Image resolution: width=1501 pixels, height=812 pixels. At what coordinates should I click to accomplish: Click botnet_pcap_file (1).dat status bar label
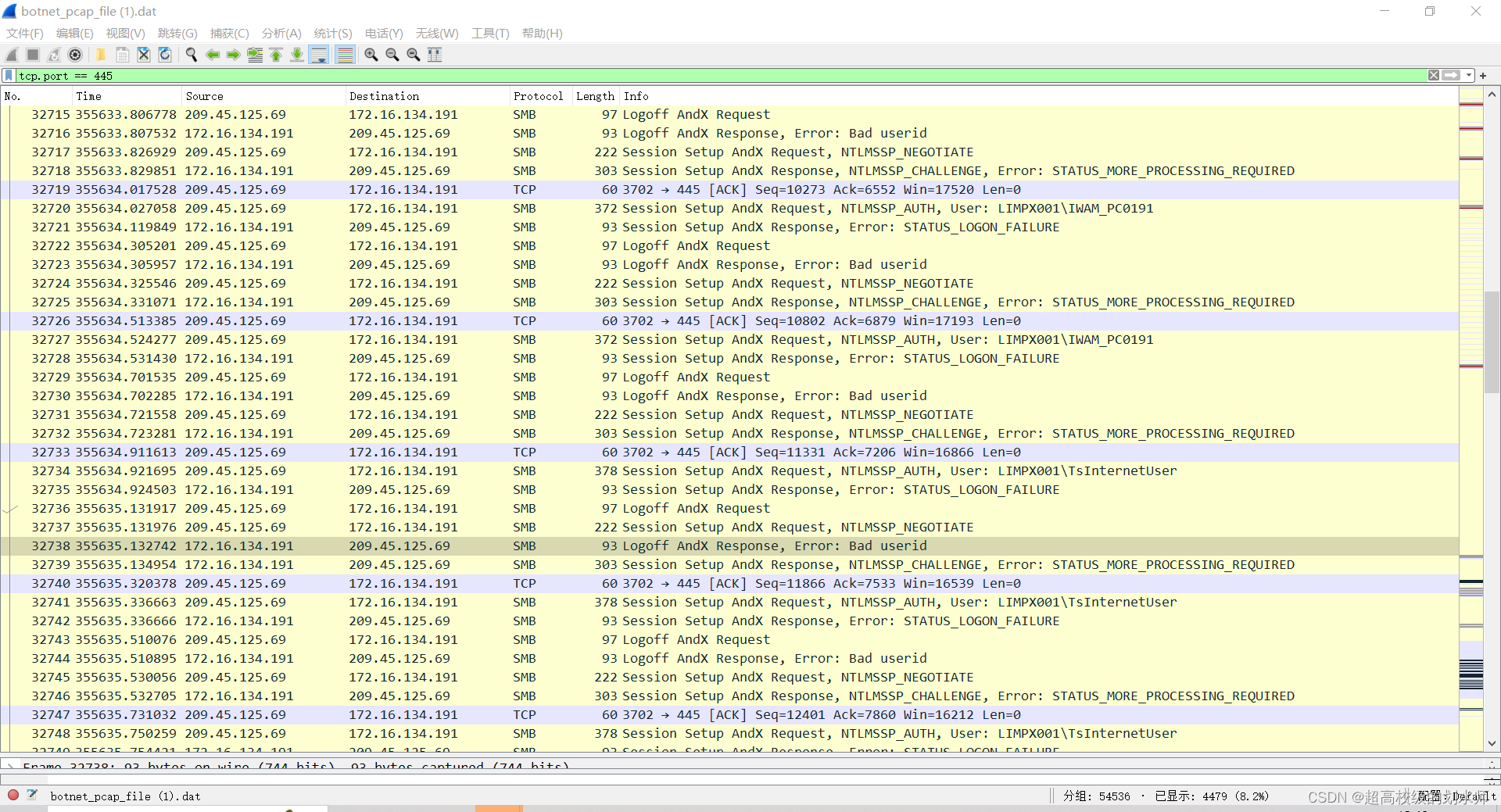[125, 796]
